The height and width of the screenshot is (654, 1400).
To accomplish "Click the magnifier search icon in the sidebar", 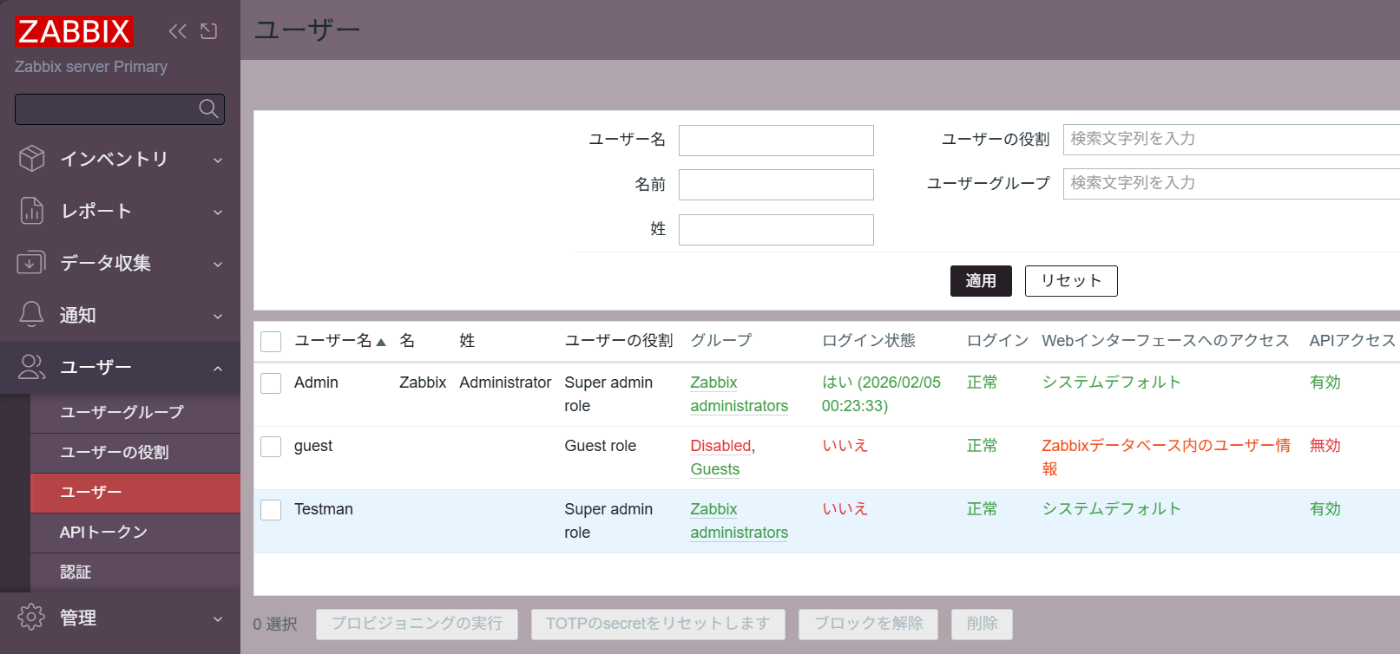I will coord(209,109).
